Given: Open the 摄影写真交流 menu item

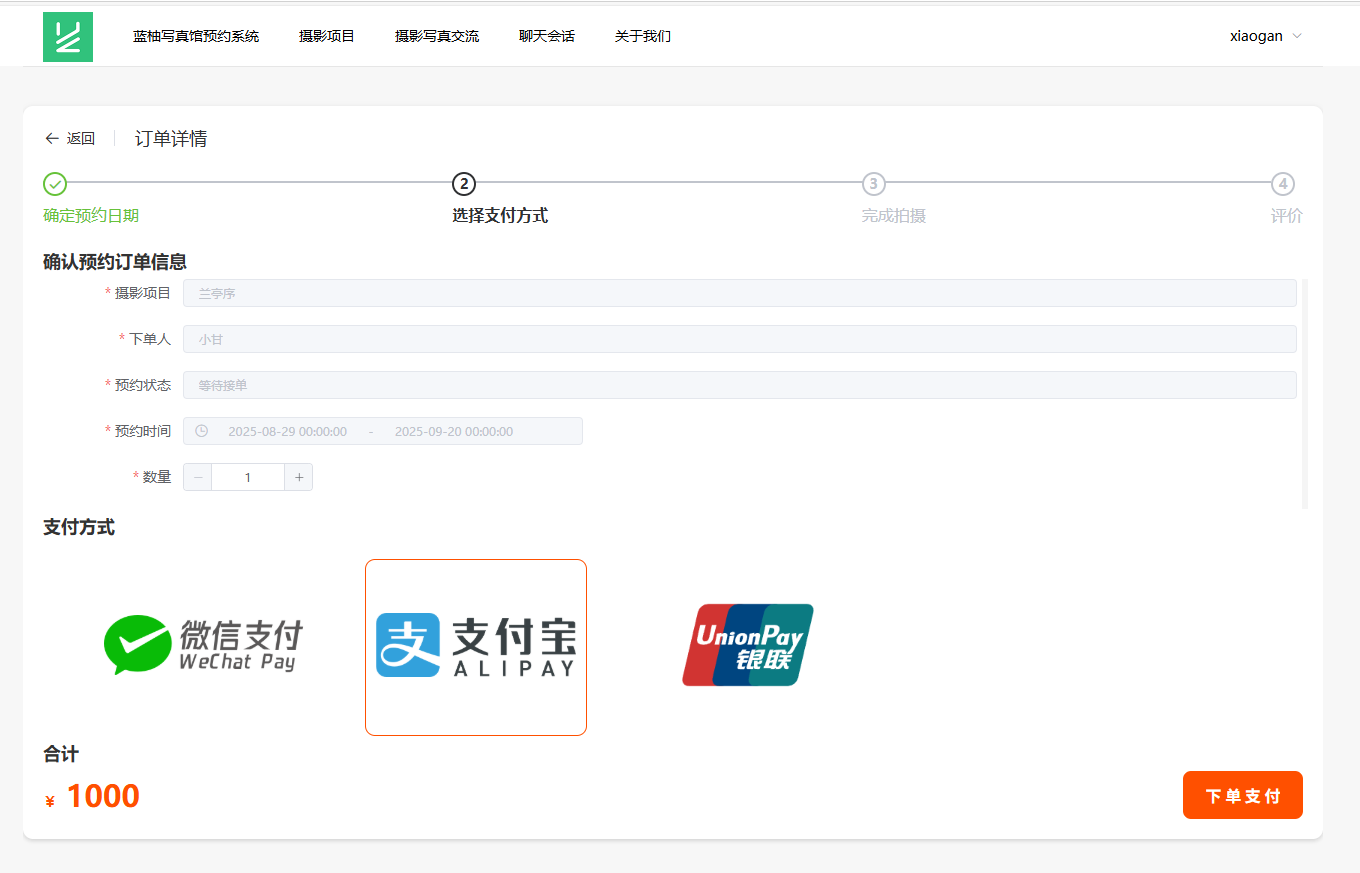Looking at the screenshot, I should [x=437, y=36].
